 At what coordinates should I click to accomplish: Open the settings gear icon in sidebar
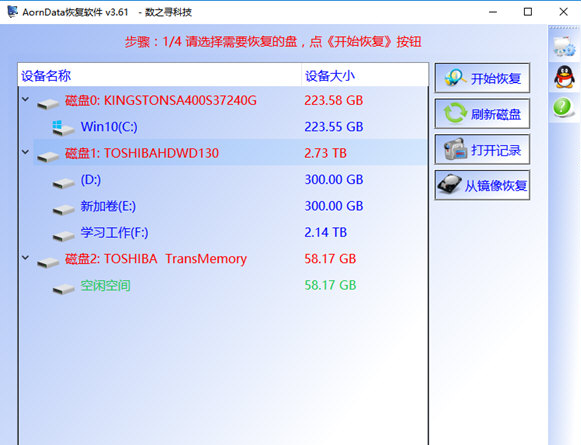564,47
